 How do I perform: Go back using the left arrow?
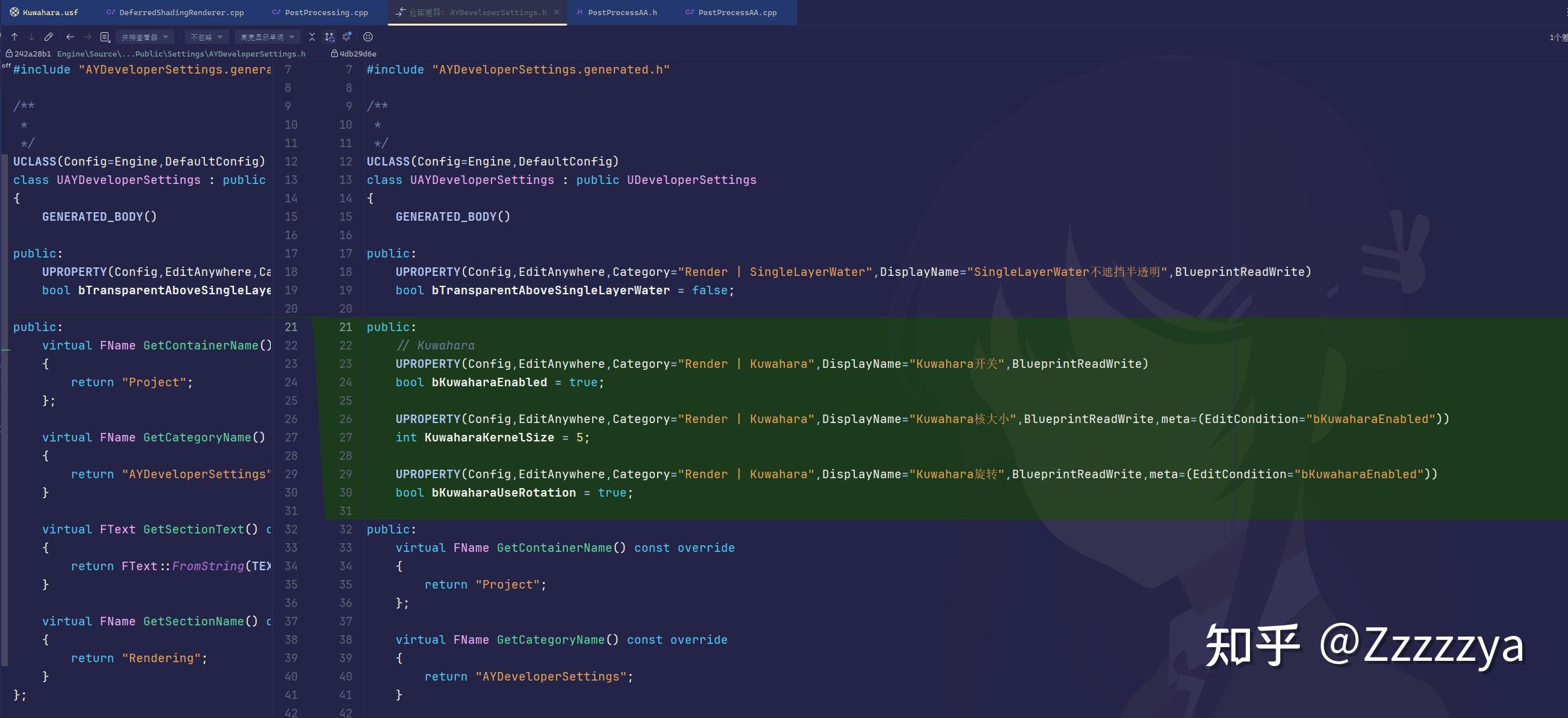[x=70, y=37]
